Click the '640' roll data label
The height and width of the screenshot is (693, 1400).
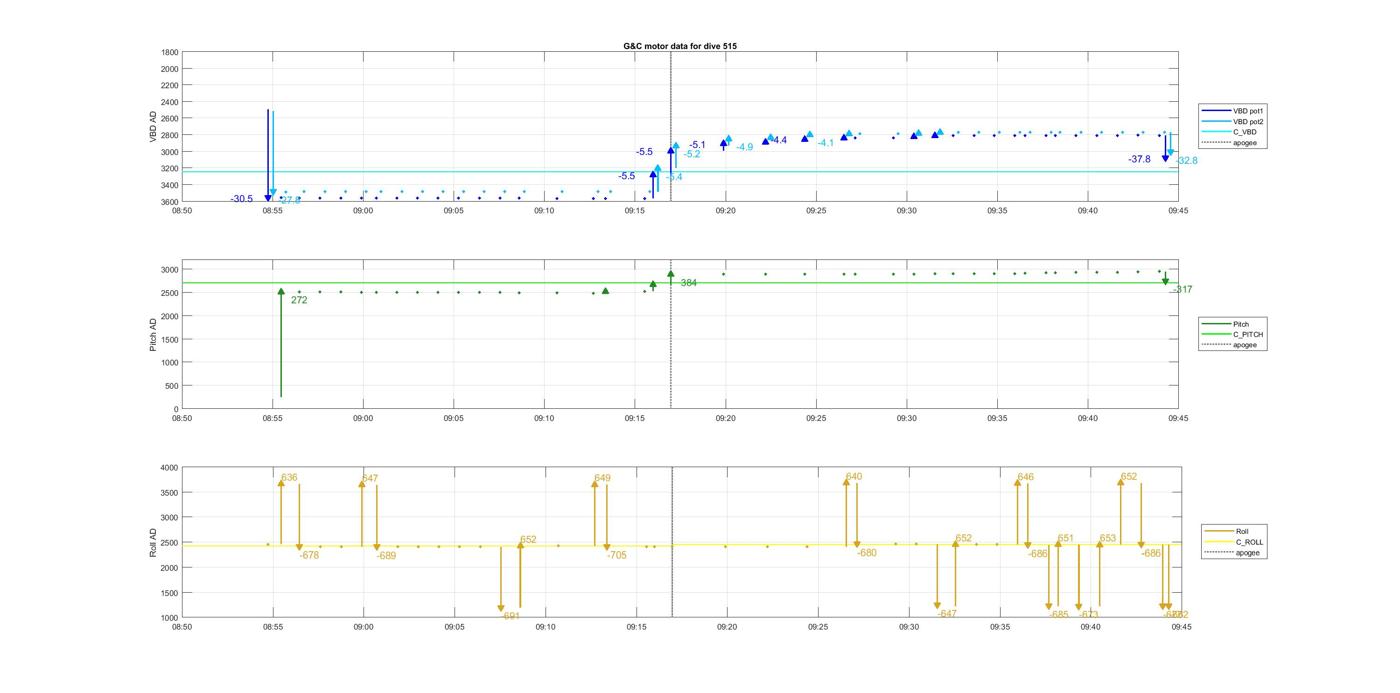(854, 477)
